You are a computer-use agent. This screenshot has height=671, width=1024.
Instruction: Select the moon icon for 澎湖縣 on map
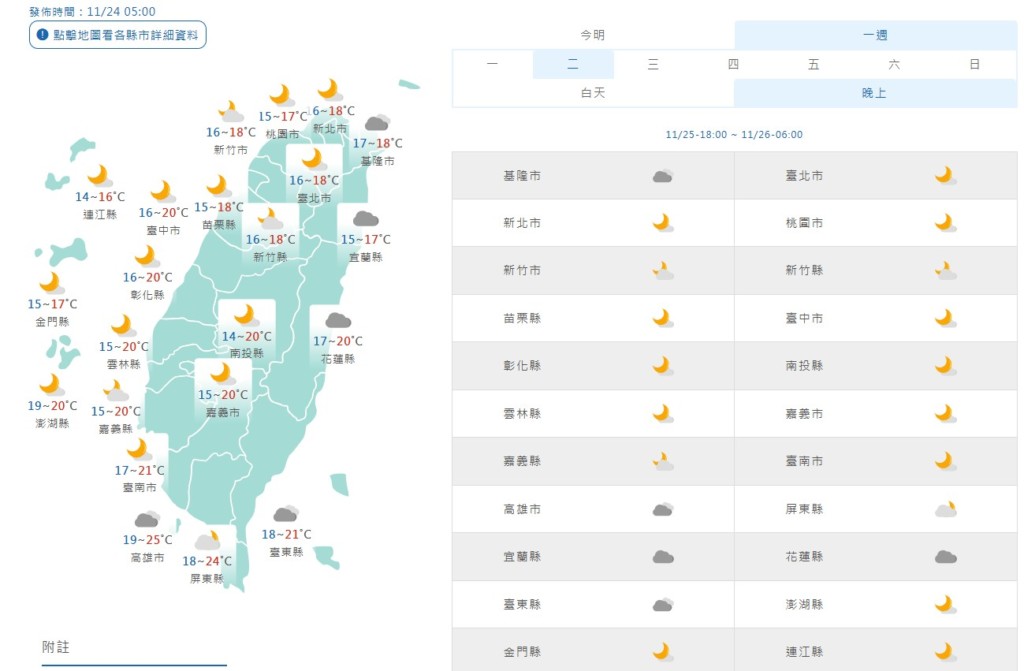click(50, 384)
